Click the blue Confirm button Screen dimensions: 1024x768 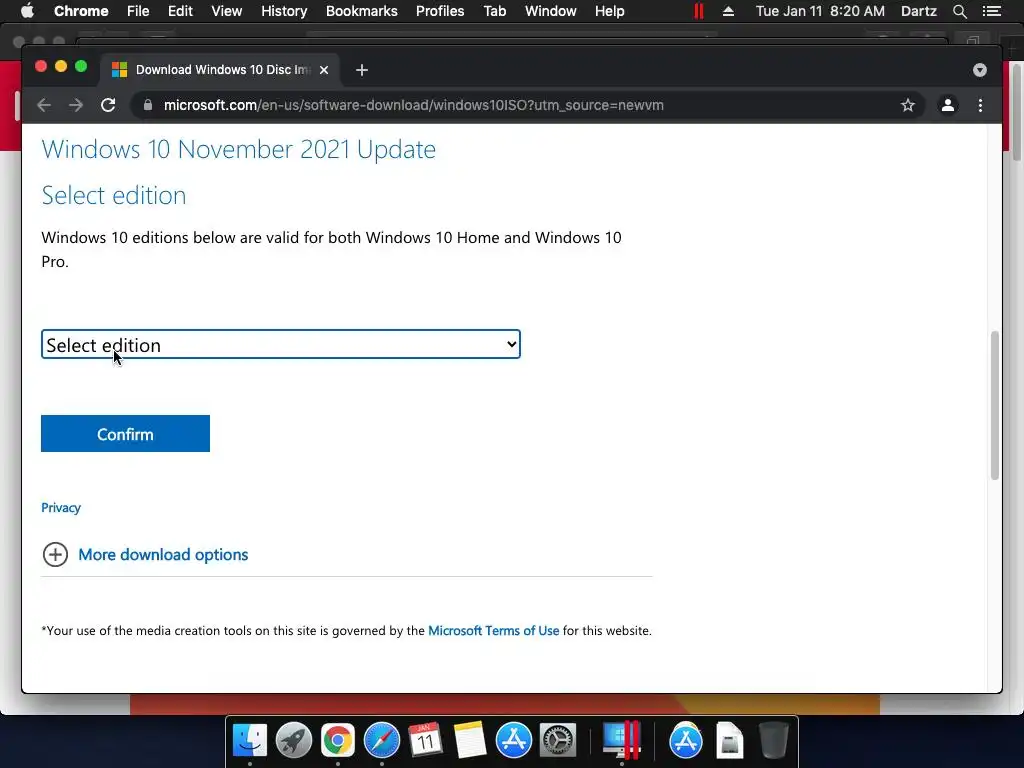tap(125, 434)
